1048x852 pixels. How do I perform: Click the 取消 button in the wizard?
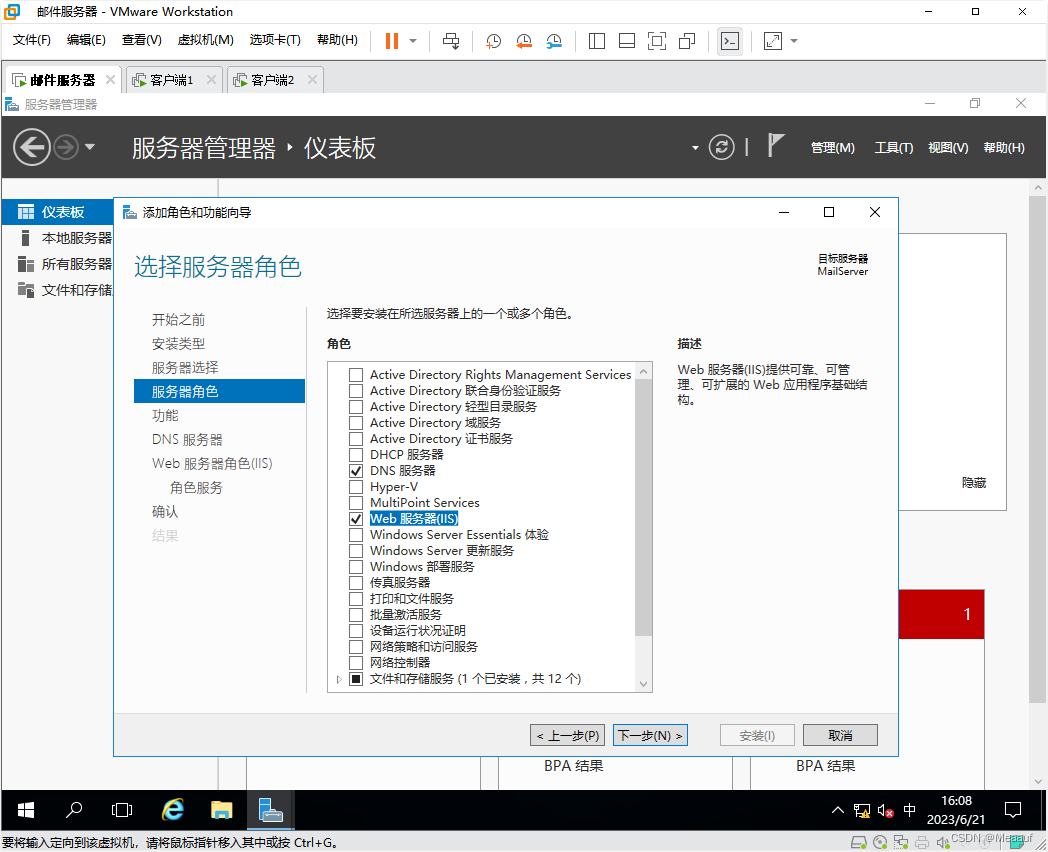click(x=840, y=735)
